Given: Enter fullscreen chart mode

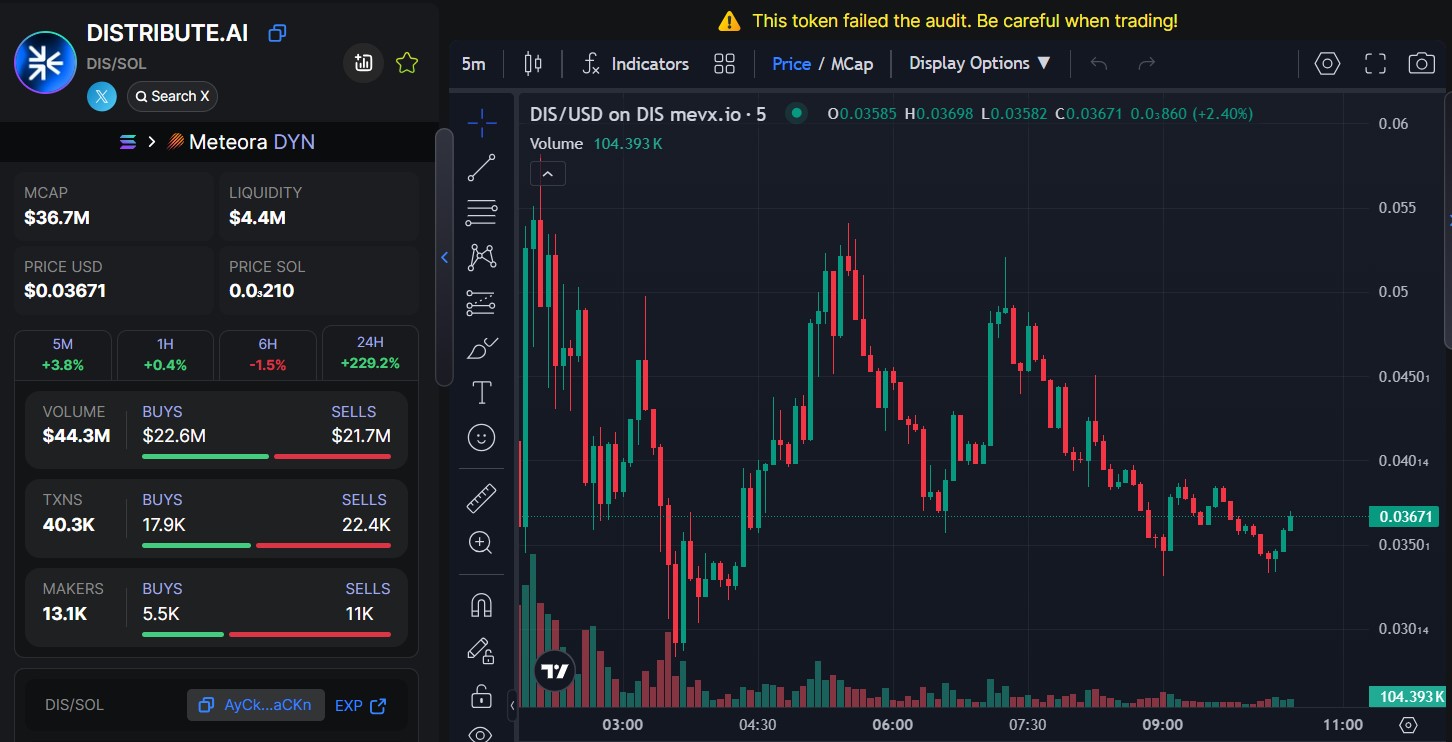Looking at the screenshot, I should click(1376, 64).
